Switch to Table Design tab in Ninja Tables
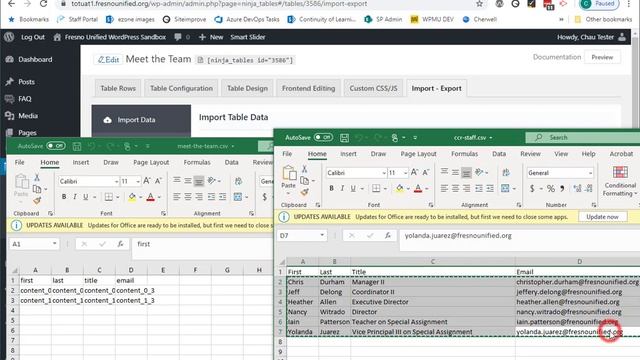 tap(247, 88)
